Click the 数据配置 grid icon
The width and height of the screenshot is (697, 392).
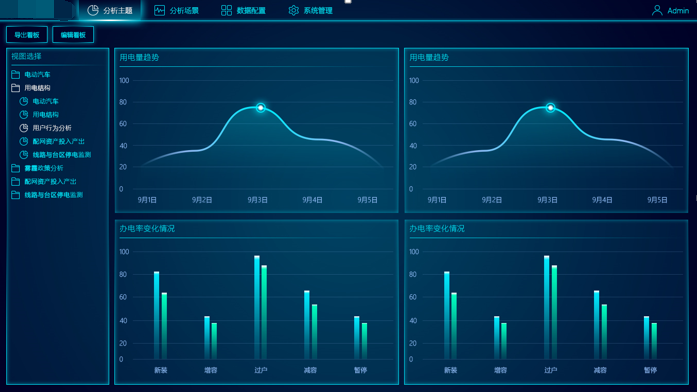pyautogui.click(x=226, y=10)
